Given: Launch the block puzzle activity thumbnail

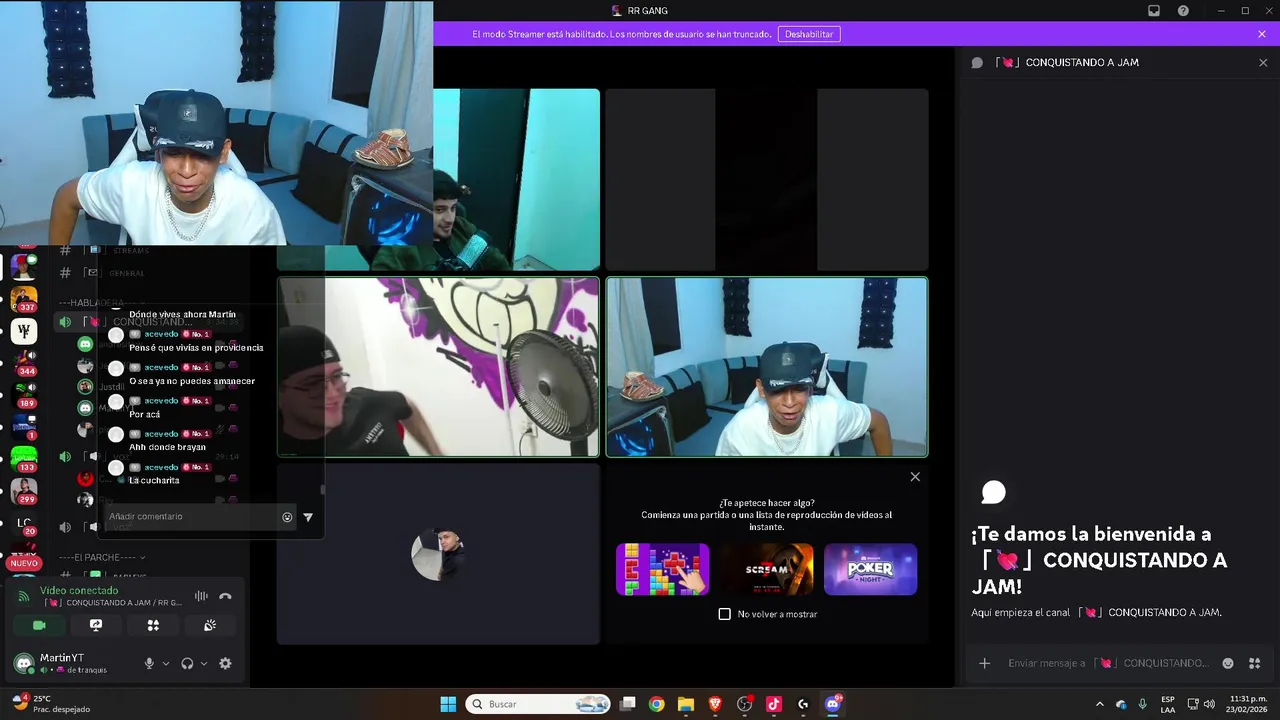Looking at the screenshot, I should (662, 569).
